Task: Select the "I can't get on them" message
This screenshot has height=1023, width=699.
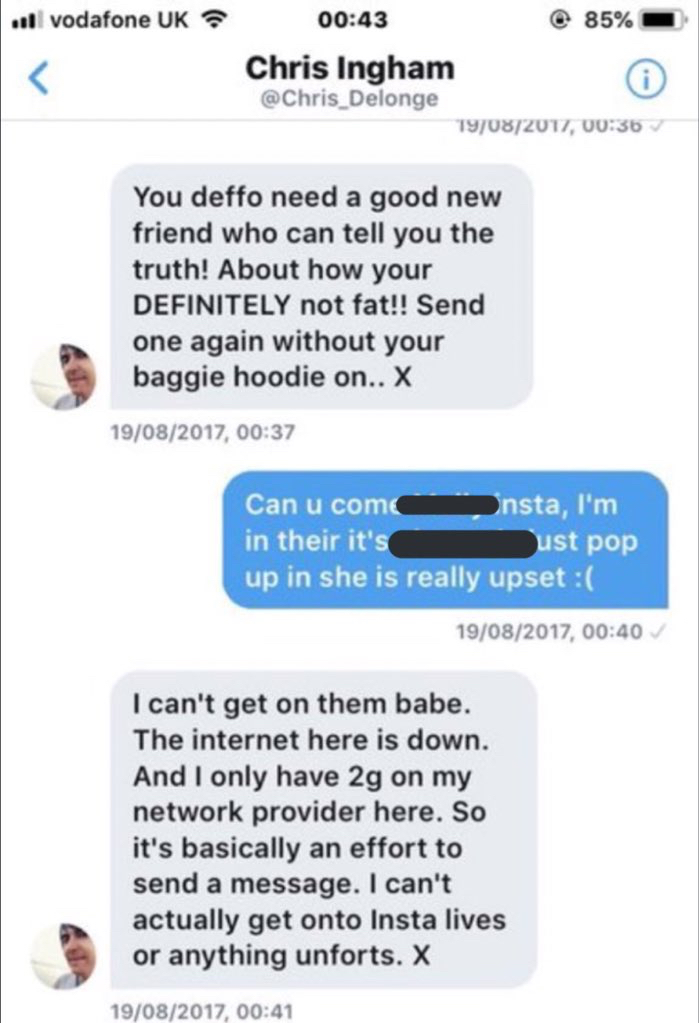Action: [x=324, y=829]
